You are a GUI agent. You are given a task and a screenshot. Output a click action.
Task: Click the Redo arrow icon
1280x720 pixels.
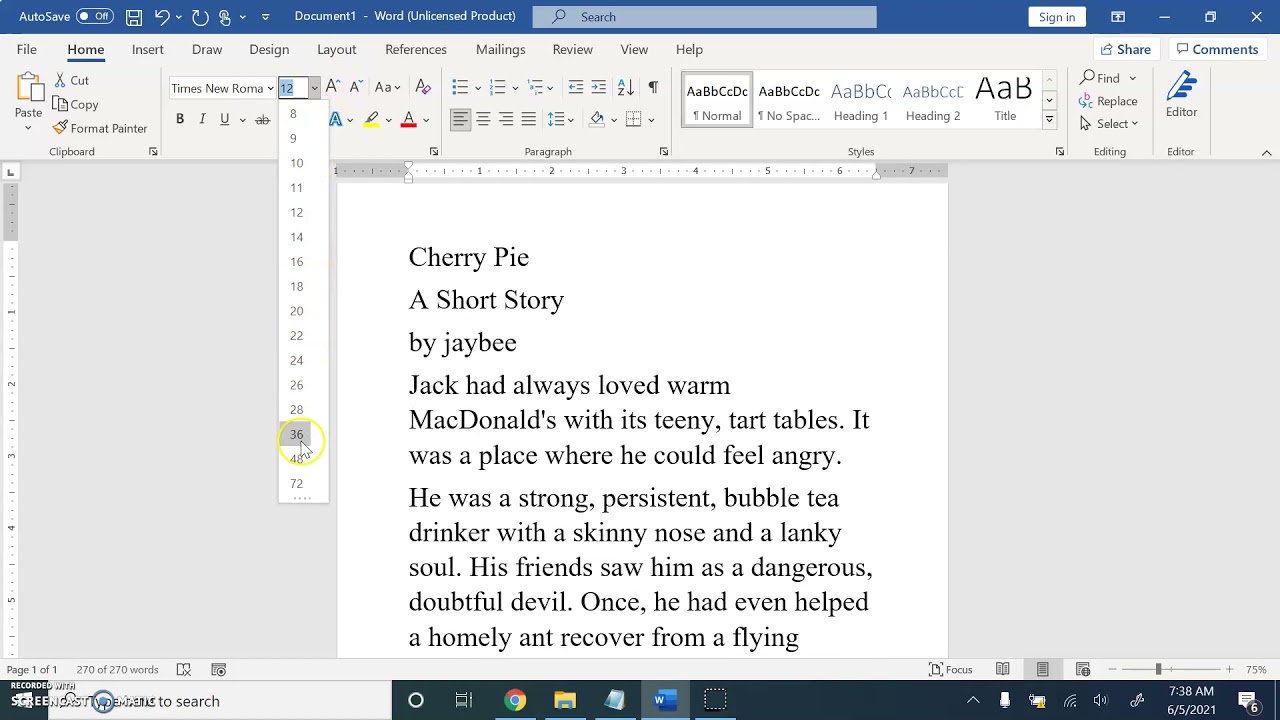200,17
